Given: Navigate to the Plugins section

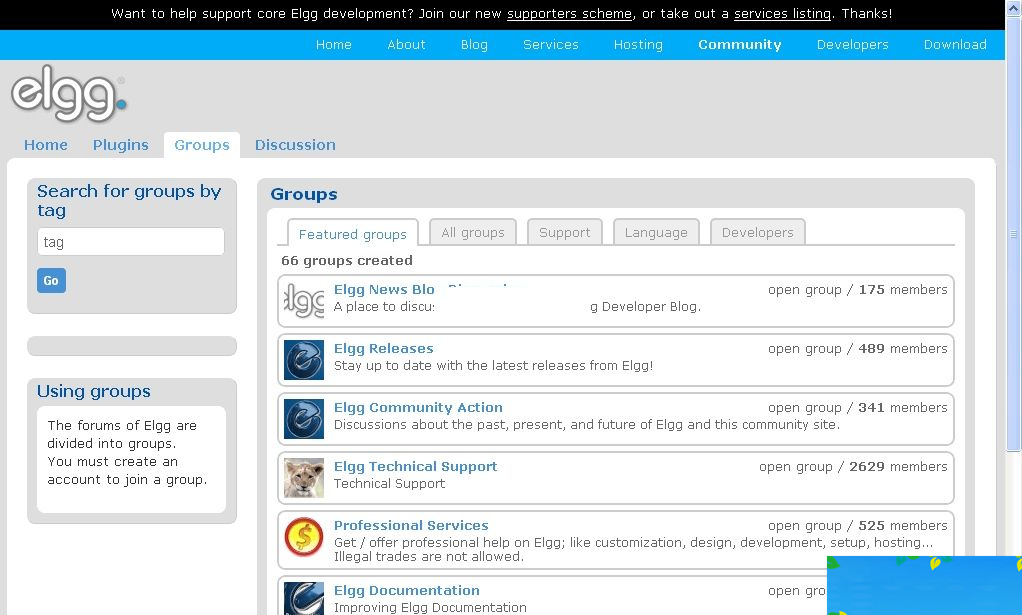Looking at the screenshot, I should (120, 144).
